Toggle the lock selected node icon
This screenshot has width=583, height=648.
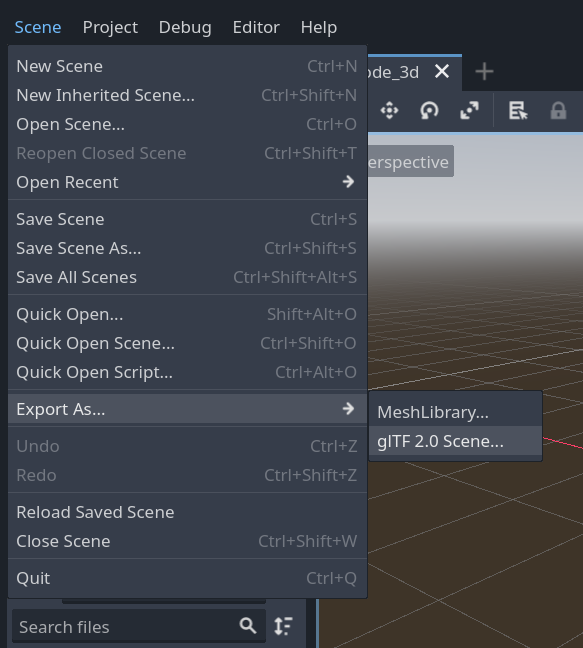(558, 110)
